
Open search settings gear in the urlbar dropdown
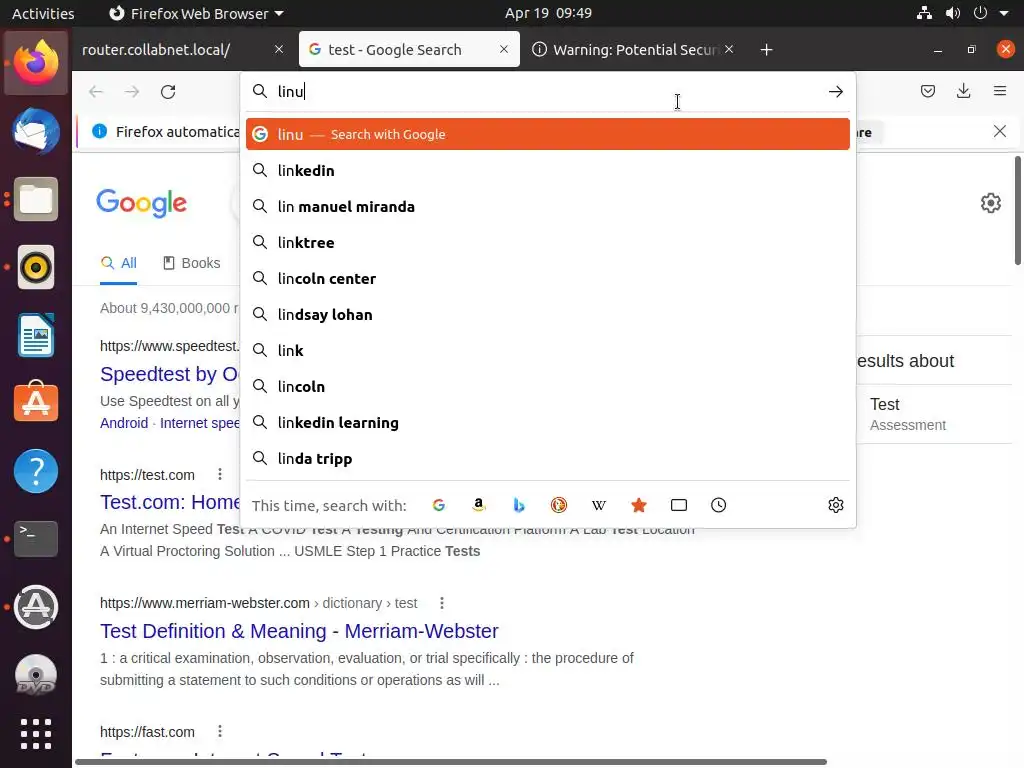point(836,505)
